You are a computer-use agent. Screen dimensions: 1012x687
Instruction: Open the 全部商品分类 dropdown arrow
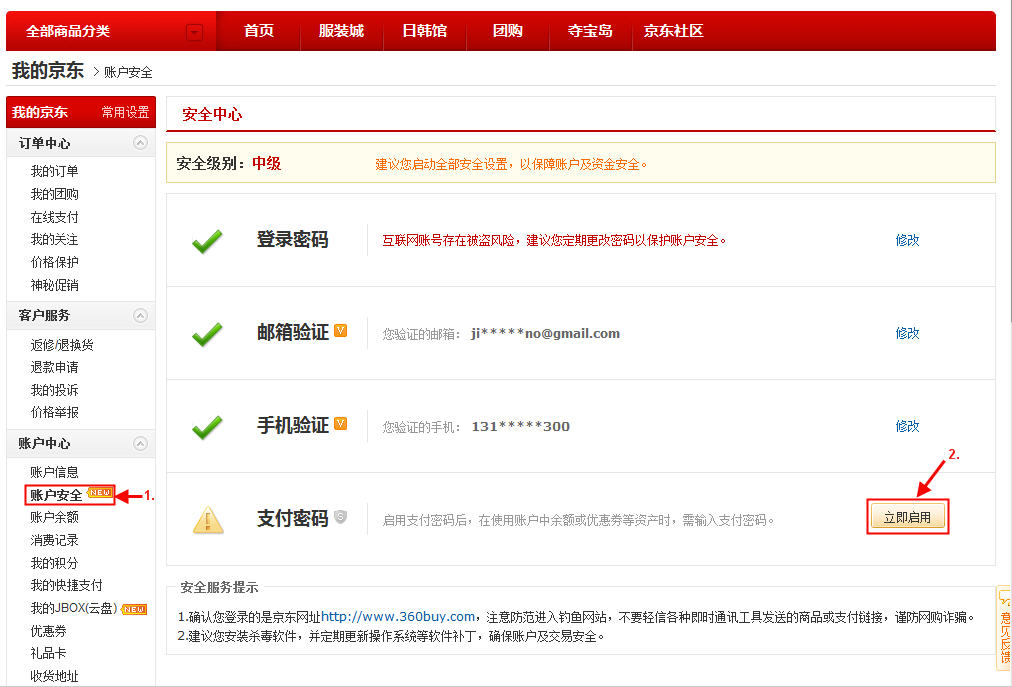pyautogui.click(x=194, y=32)
